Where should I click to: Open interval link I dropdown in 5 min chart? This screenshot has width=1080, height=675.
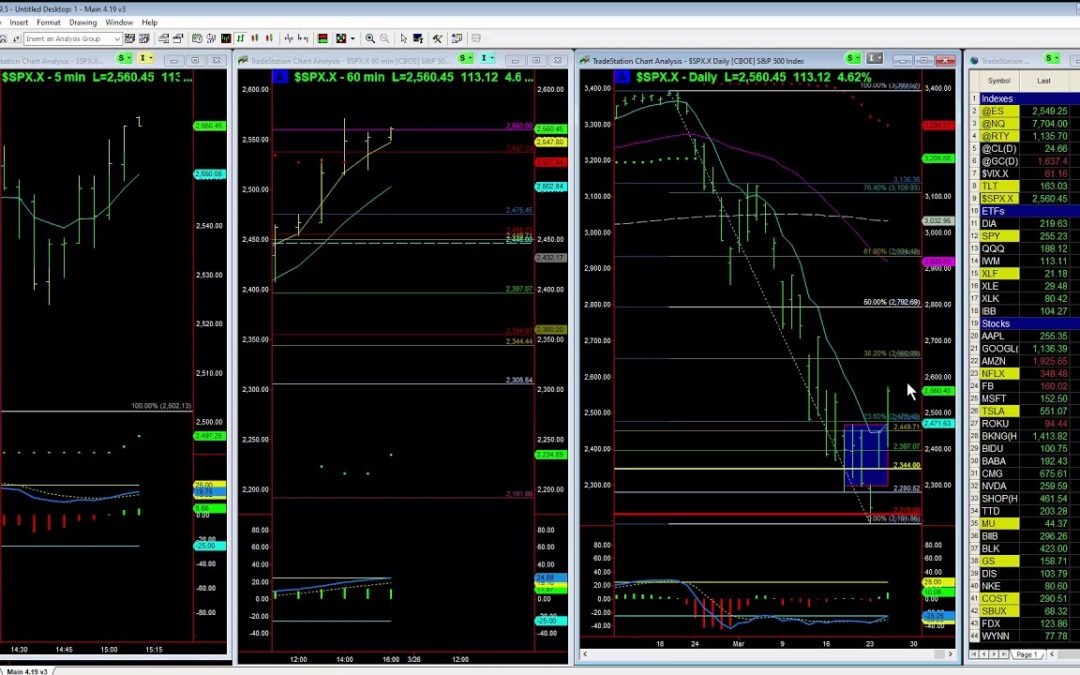coord(146,58)
